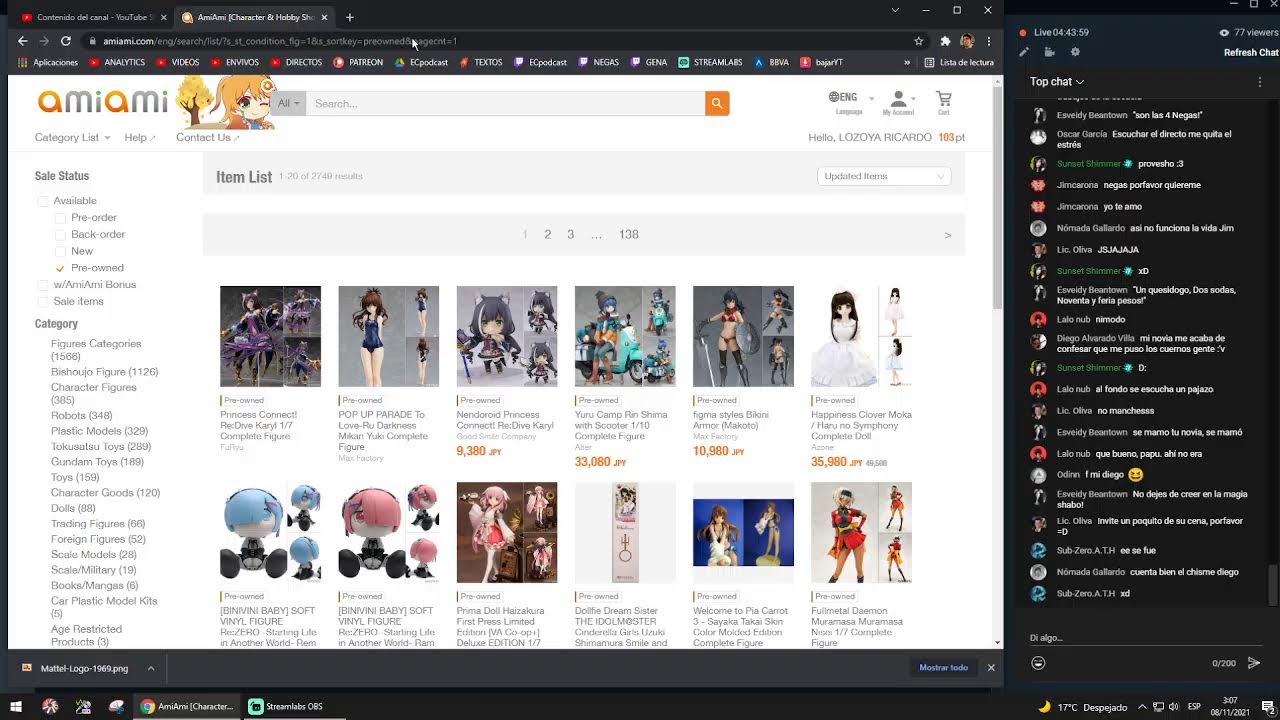Expand the Top chat dropdown
Screen dimensions: 1280x720
[x=1057, y=81]
